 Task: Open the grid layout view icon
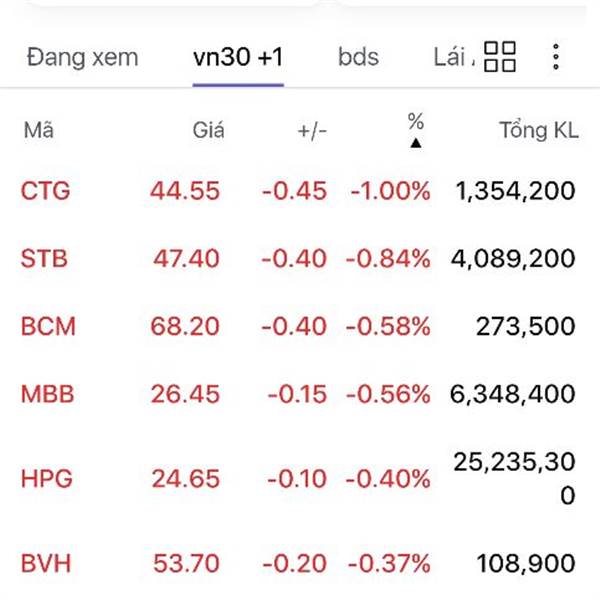point(500,57)
